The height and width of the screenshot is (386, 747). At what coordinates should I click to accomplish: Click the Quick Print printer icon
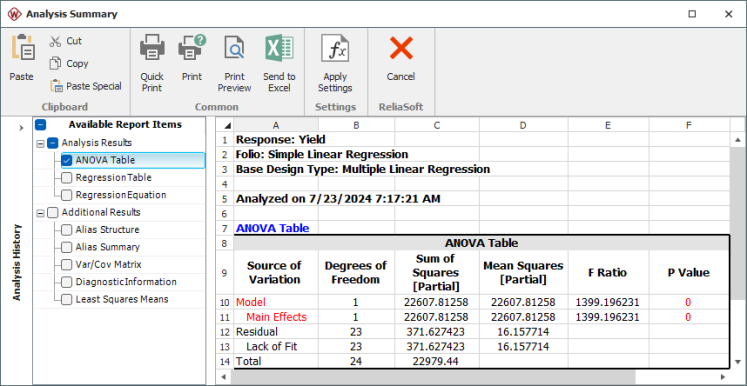152,48
